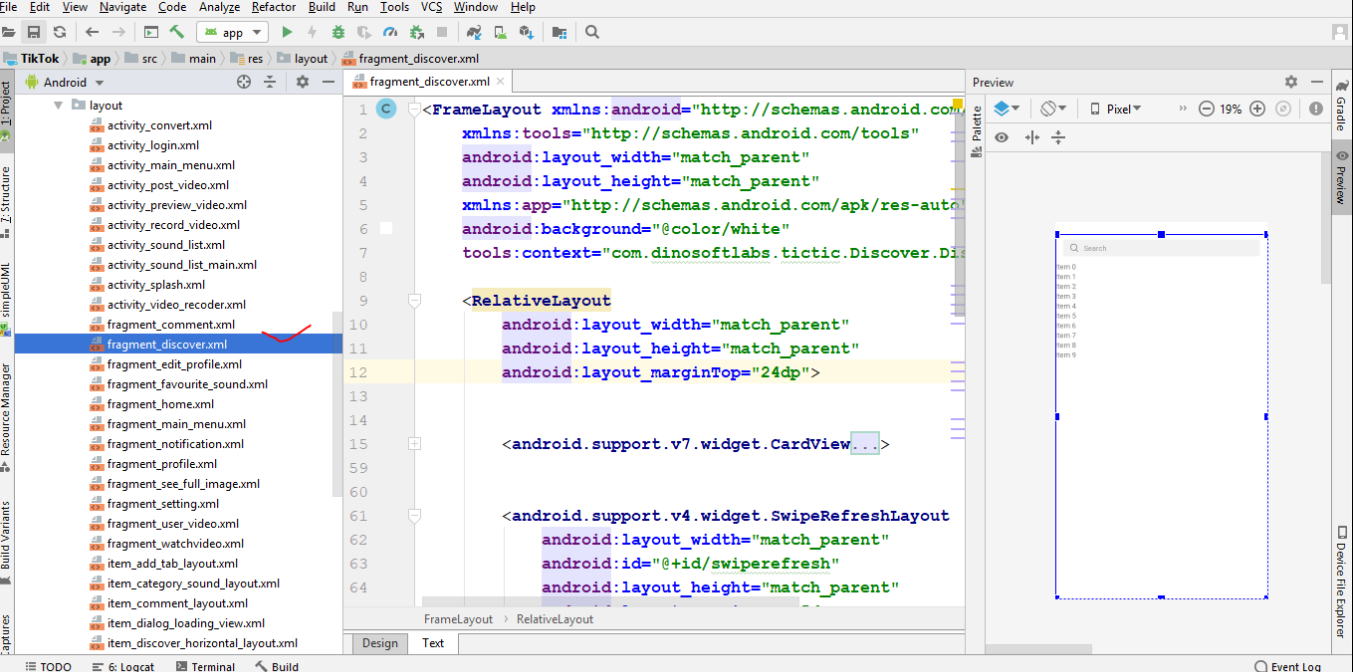Collapse the layout folder in project tree
Viewport: 1353px width, 672px height.
pyautogui.click(x=58, y=105)
